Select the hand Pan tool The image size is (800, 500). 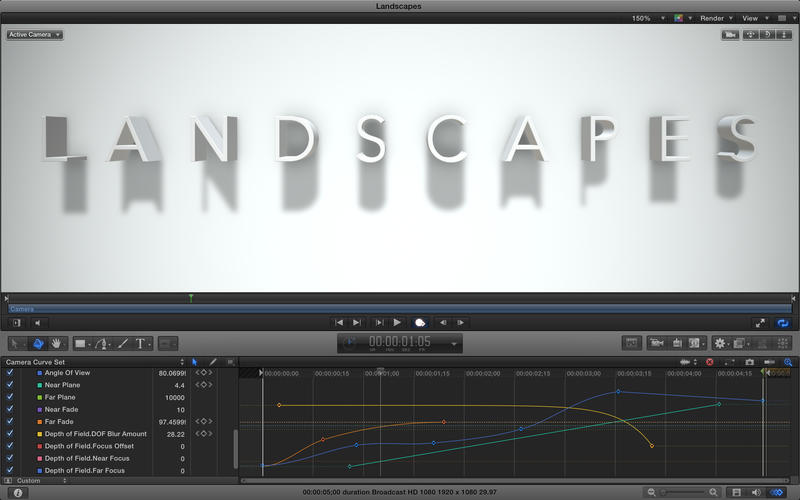[57, 343]
